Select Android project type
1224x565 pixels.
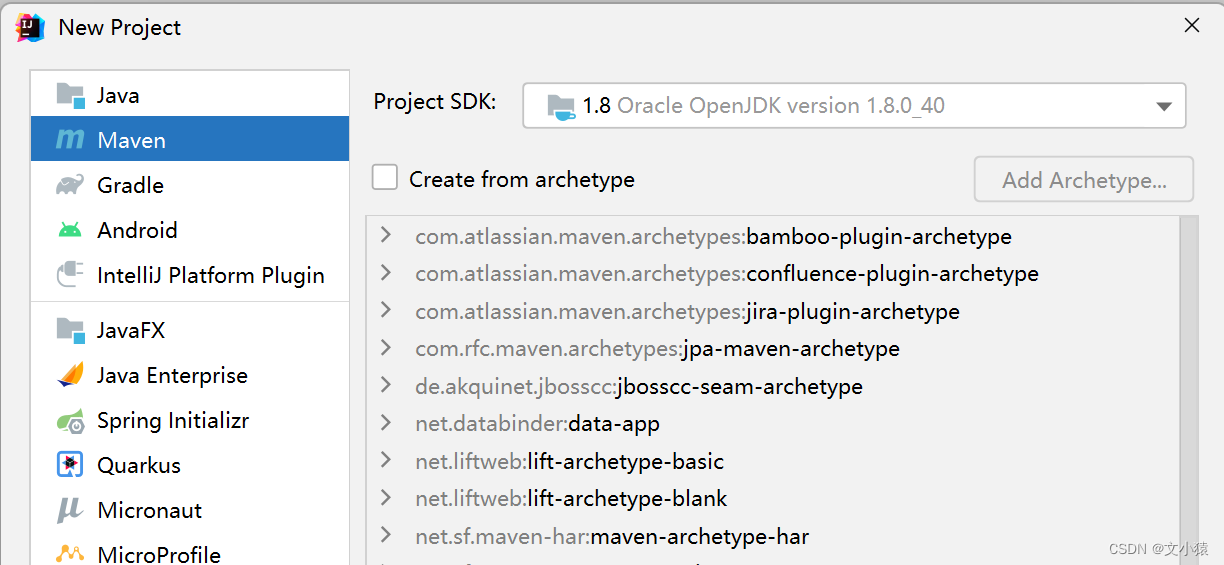[x=190, y=230]
